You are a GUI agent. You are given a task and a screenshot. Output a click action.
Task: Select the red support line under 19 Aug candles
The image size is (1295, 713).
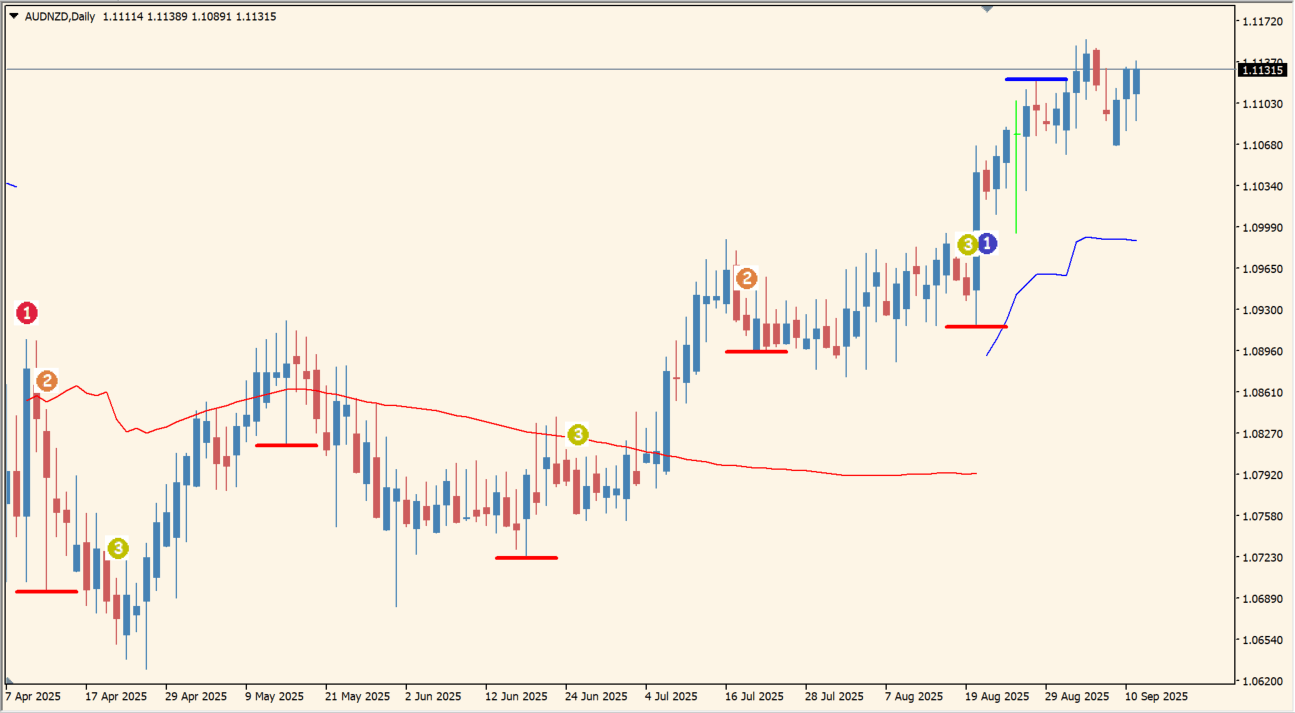[x=976, y=326]
